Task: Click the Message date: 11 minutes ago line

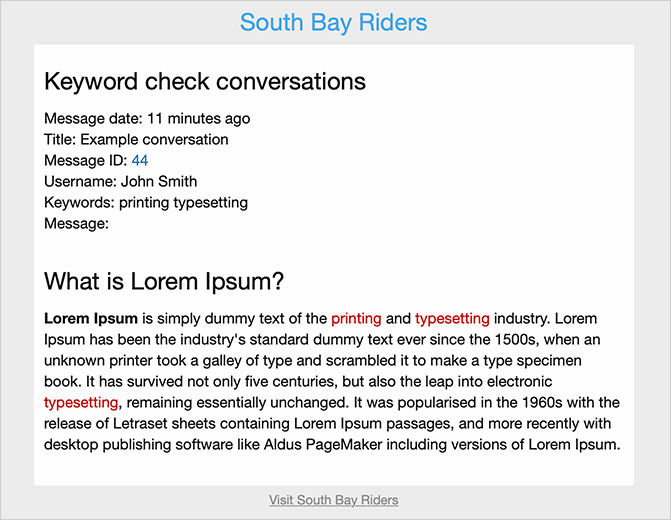Action: [x=147, y=119]
